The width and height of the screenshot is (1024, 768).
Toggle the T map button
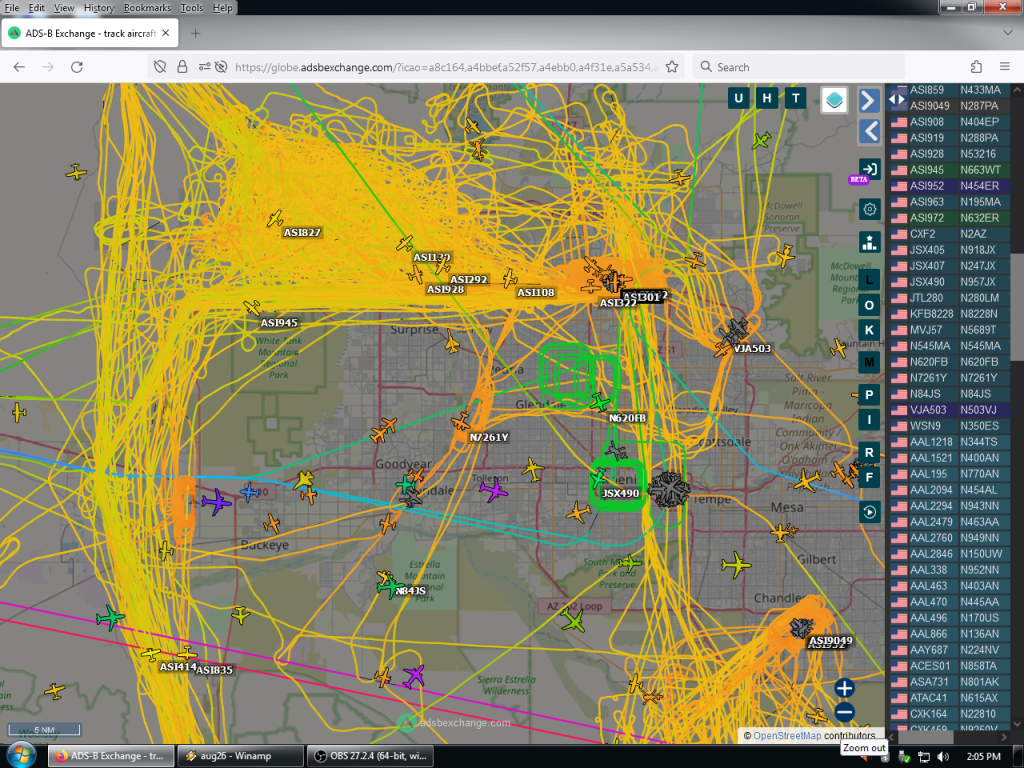pos(795,99)
